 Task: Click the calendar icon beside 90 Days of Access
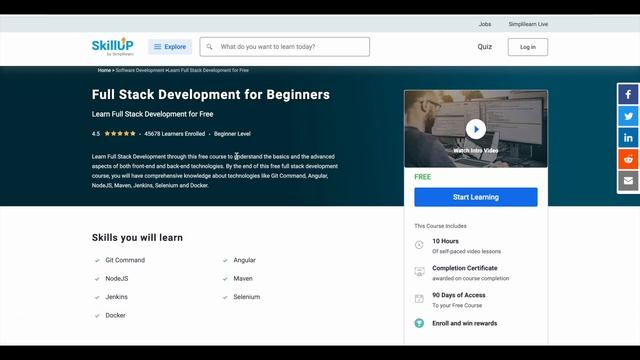(x=419, y=299)
